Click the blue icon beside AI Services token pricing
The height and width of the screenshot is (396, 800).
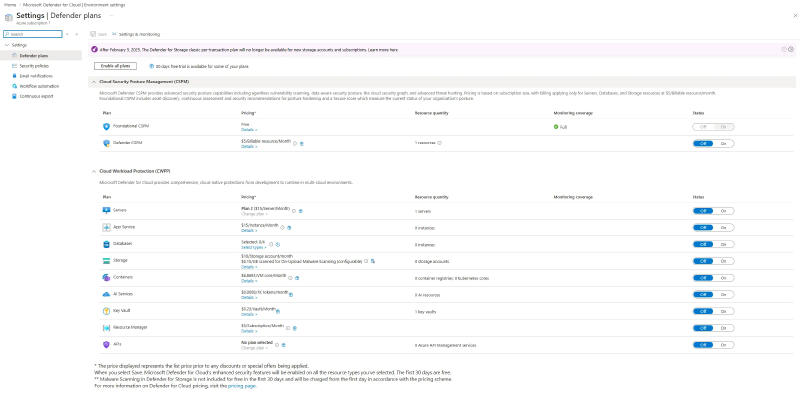[x=291, y=294]
